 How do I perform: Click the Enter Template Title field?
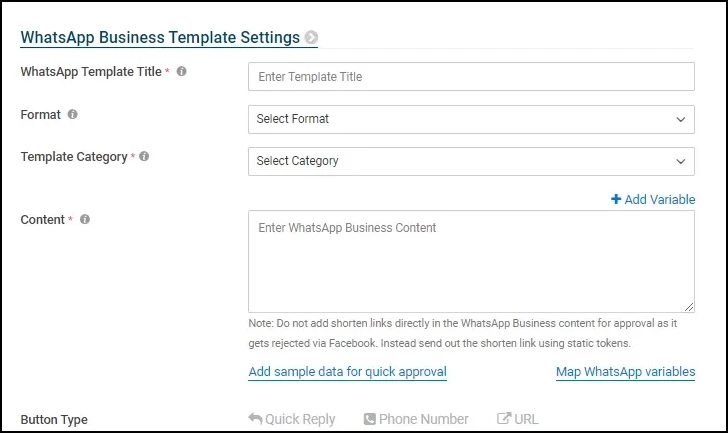coord(471,77)
